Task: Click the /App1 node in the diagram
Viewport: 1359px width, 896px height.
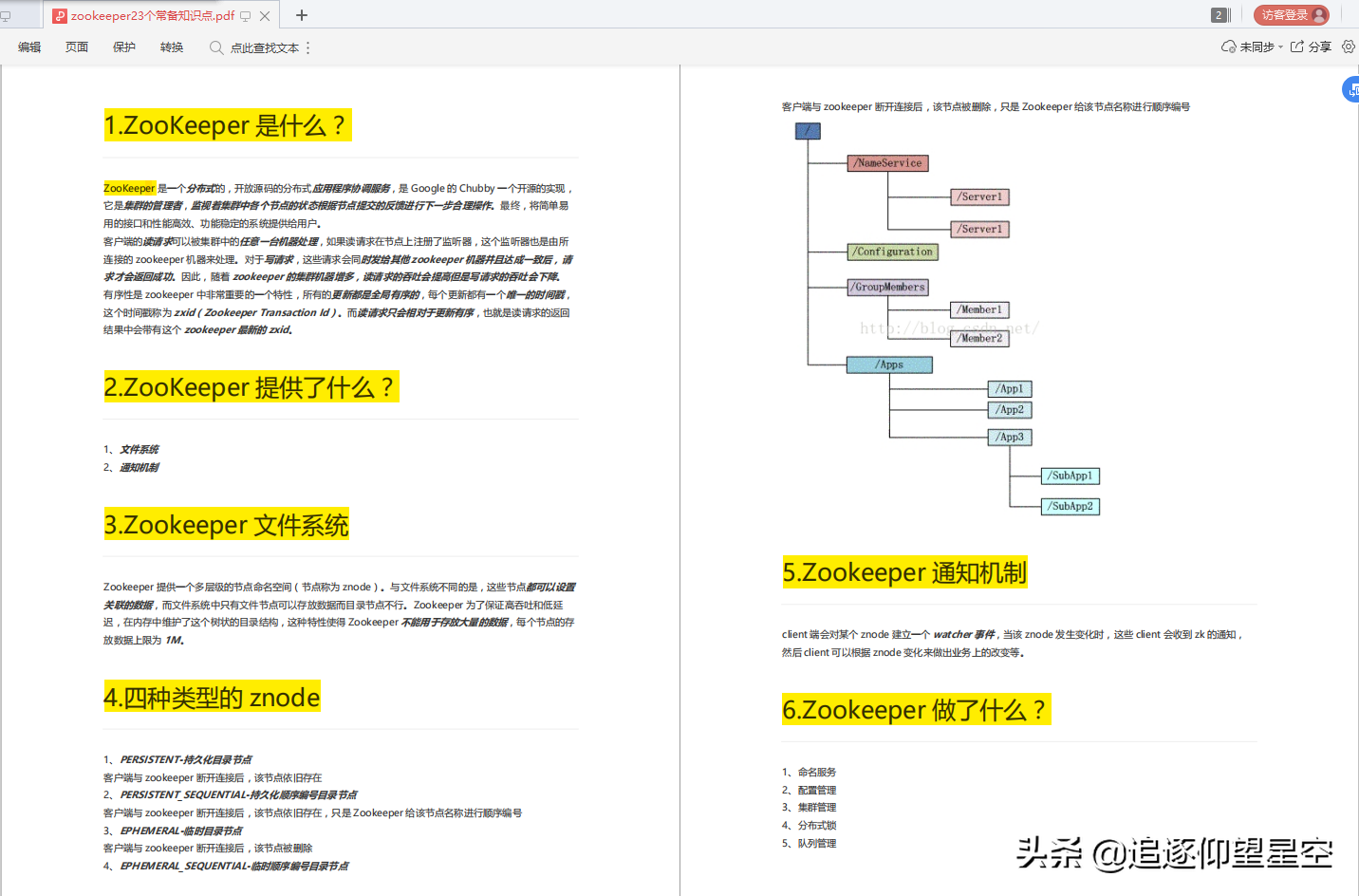Action: point(1010,389)
